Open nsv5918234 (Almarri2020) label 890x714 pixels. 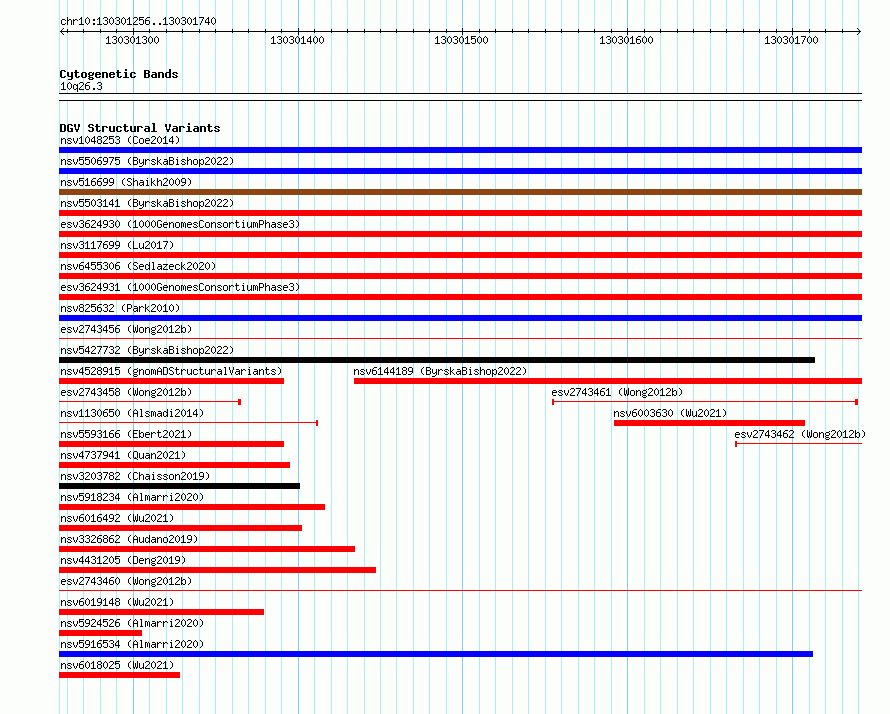tap(132, 497)
